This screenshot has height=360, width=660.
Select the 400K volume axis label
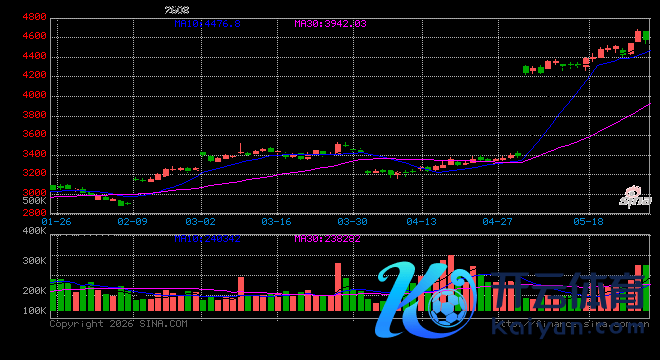click(34, 231)
